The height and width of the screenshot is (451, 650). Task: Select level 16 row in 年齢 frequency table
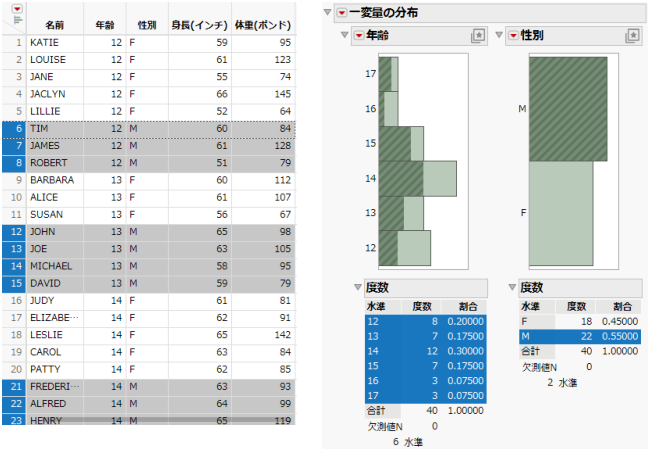(425, 381)
